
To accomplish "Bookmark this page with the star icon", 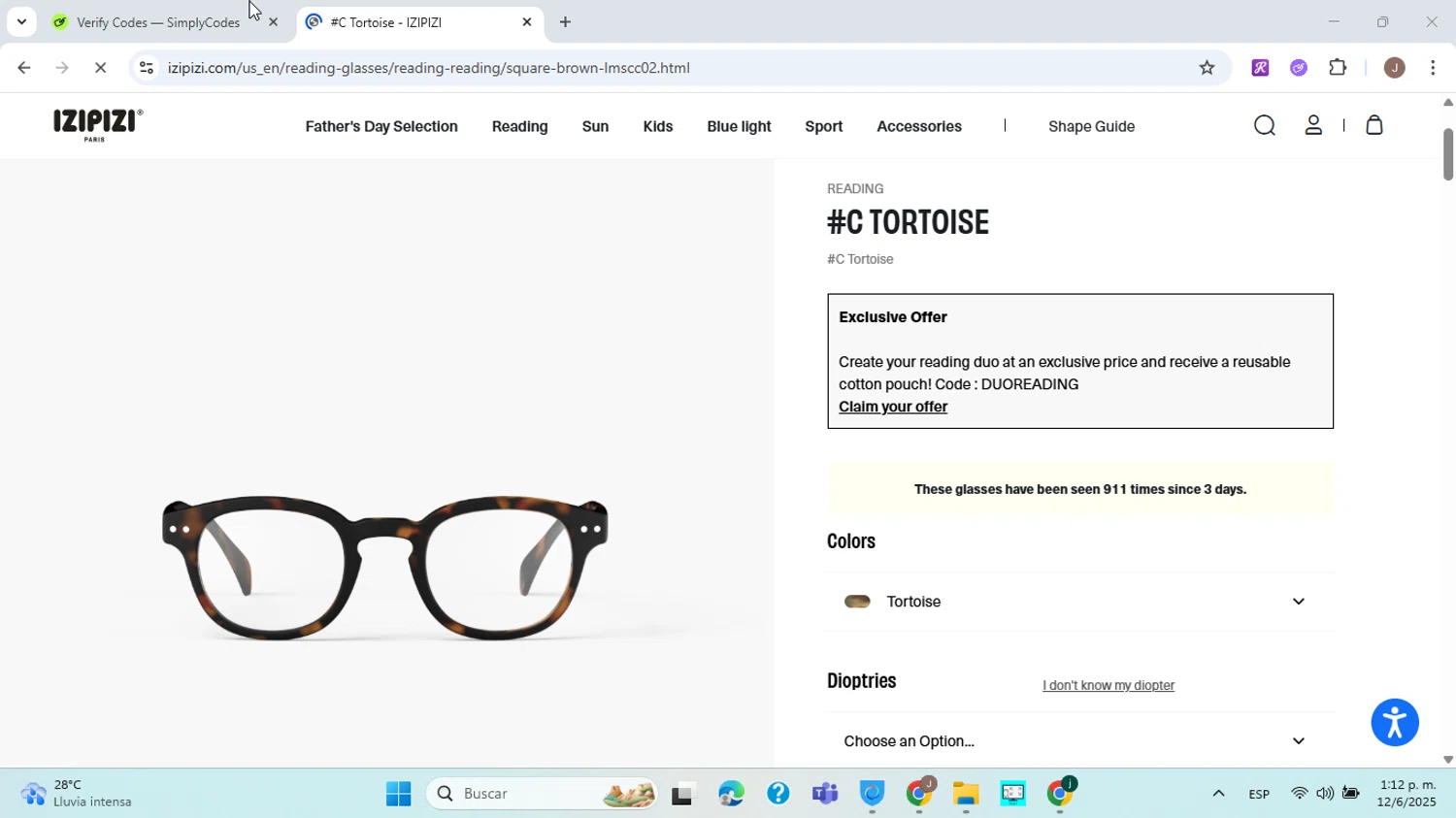I will click(1207, 68).
